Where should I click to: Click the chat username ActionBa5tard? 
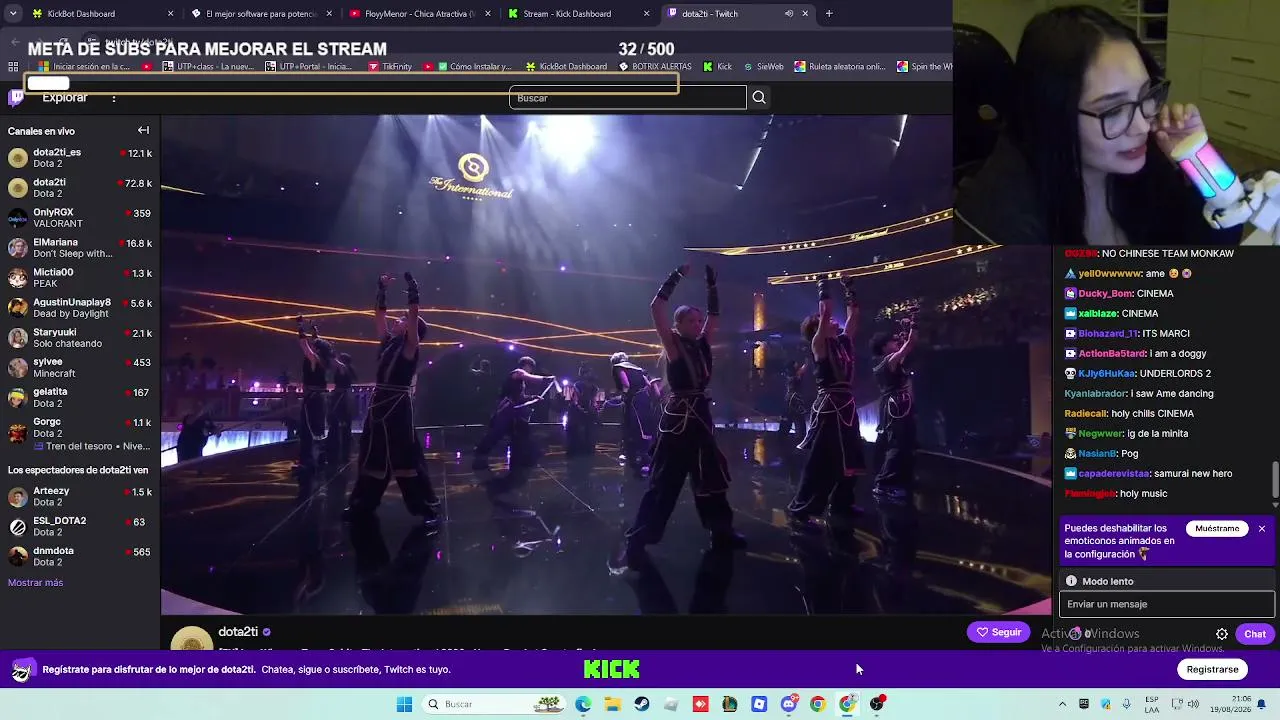tap(1112, 354)
